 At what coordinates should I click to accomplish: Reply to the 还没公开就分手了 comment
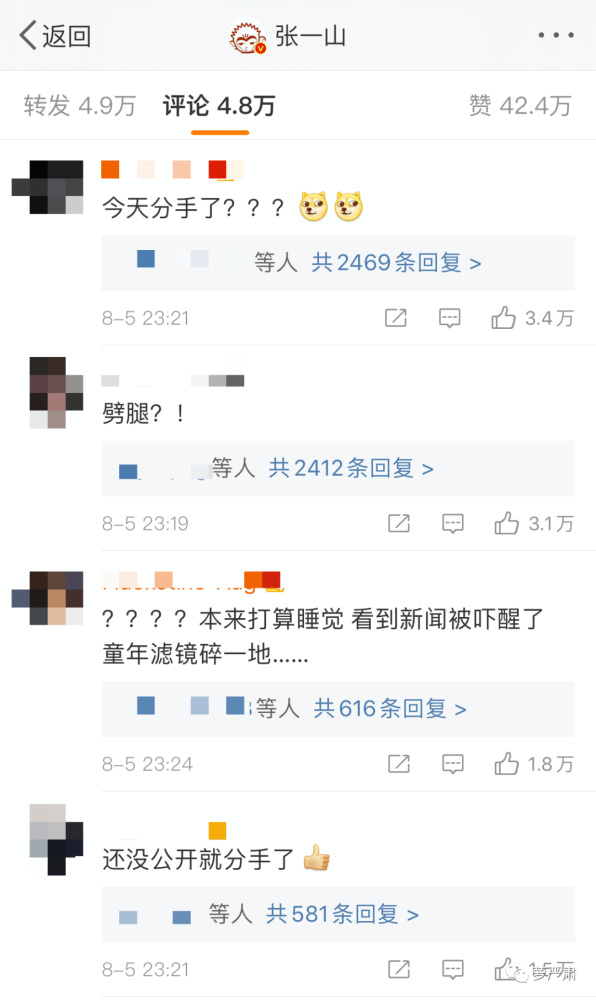[453, 969]
